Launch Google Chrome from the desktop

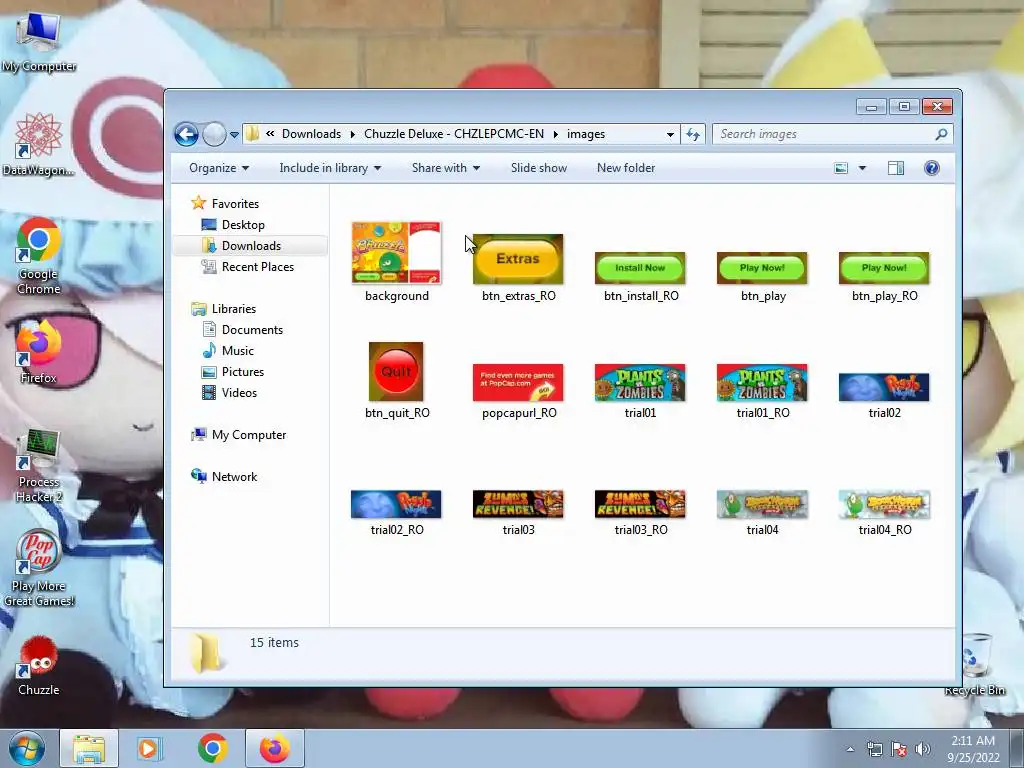coord(38,256)
